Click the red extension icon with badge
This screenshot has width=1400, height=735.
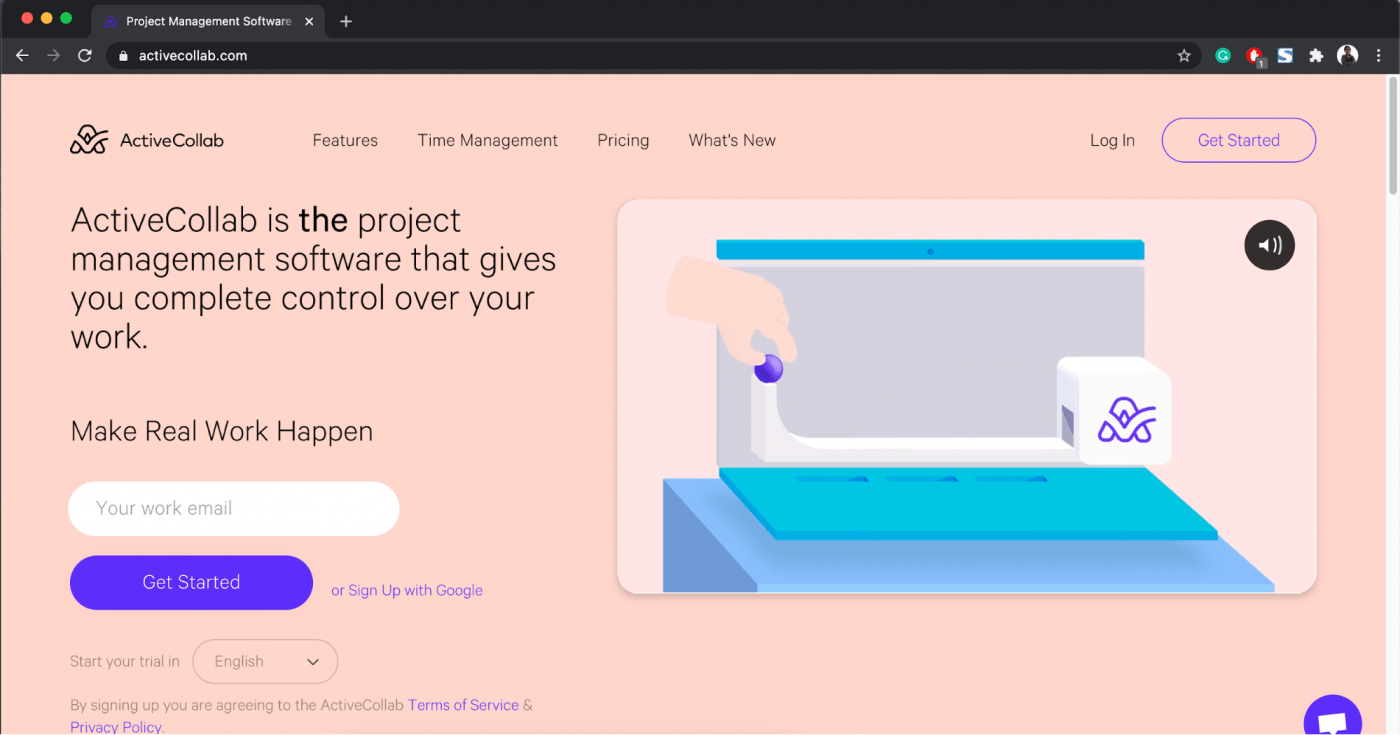click(x=1255, y=57)
